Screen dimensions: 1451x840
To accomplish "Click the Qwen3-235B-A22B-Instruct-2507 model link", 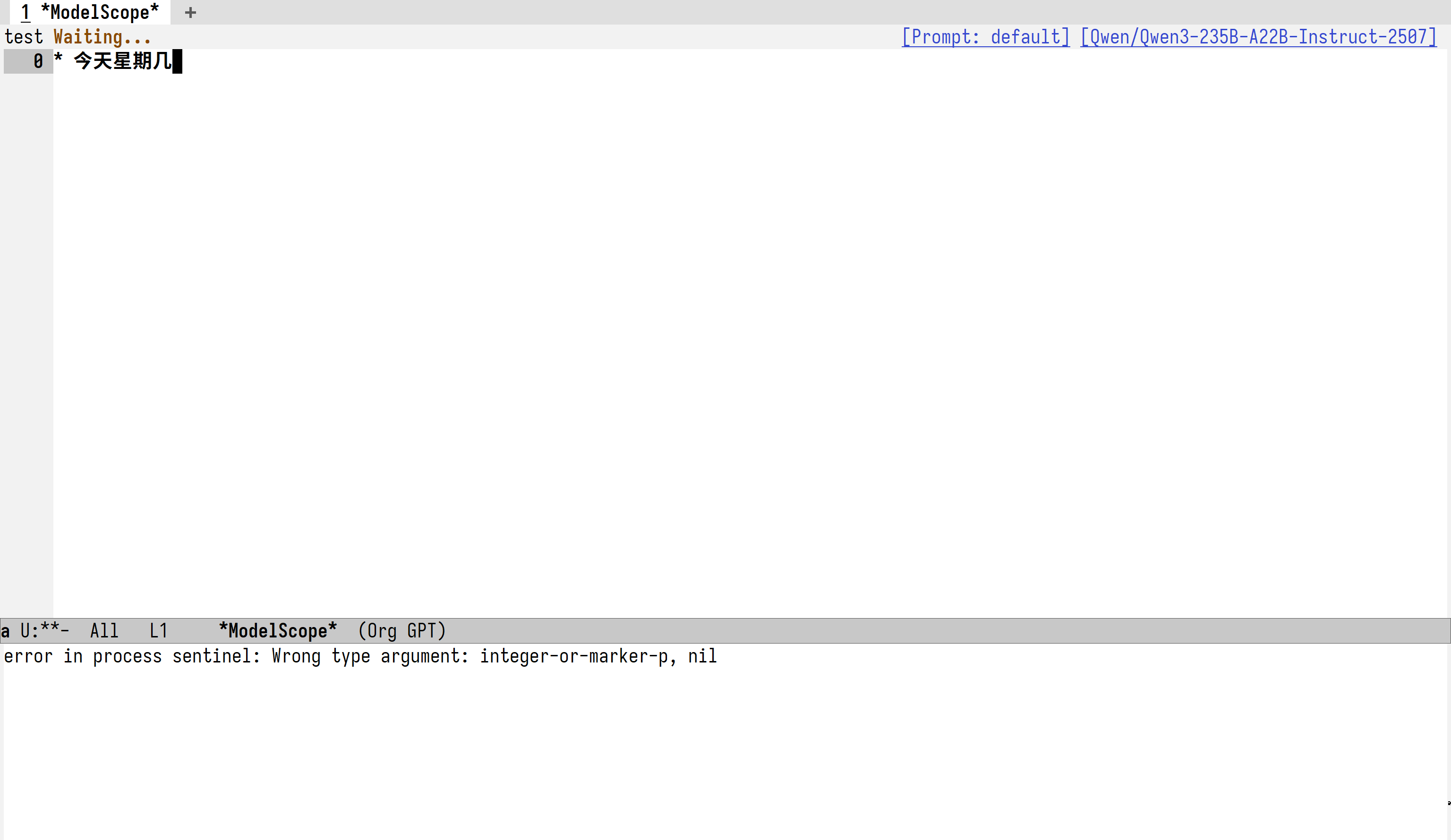I will tap(1258, 37).
